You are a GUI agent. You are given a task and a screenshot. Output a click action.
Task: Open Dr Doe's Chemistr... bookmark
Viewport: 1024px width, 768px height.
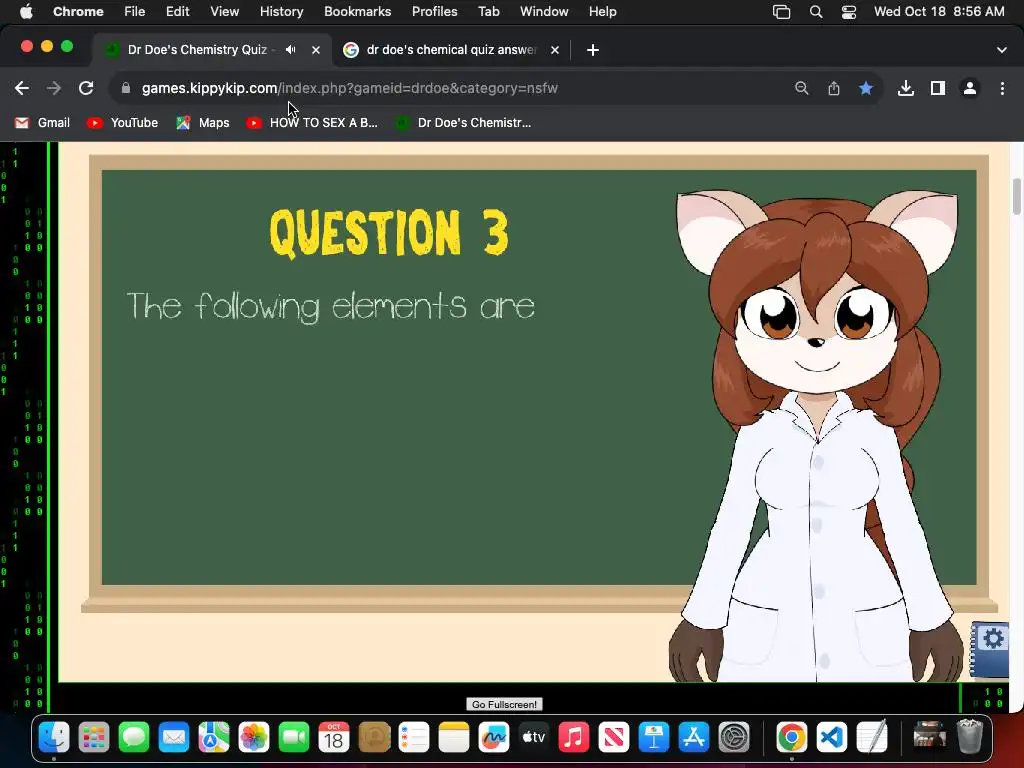coord(463,123)
